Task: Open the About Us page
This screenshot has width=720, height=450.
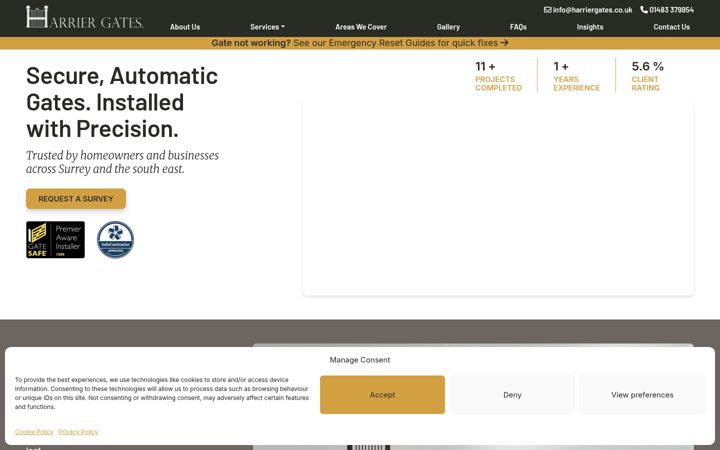Action: [x=185, y=27]
